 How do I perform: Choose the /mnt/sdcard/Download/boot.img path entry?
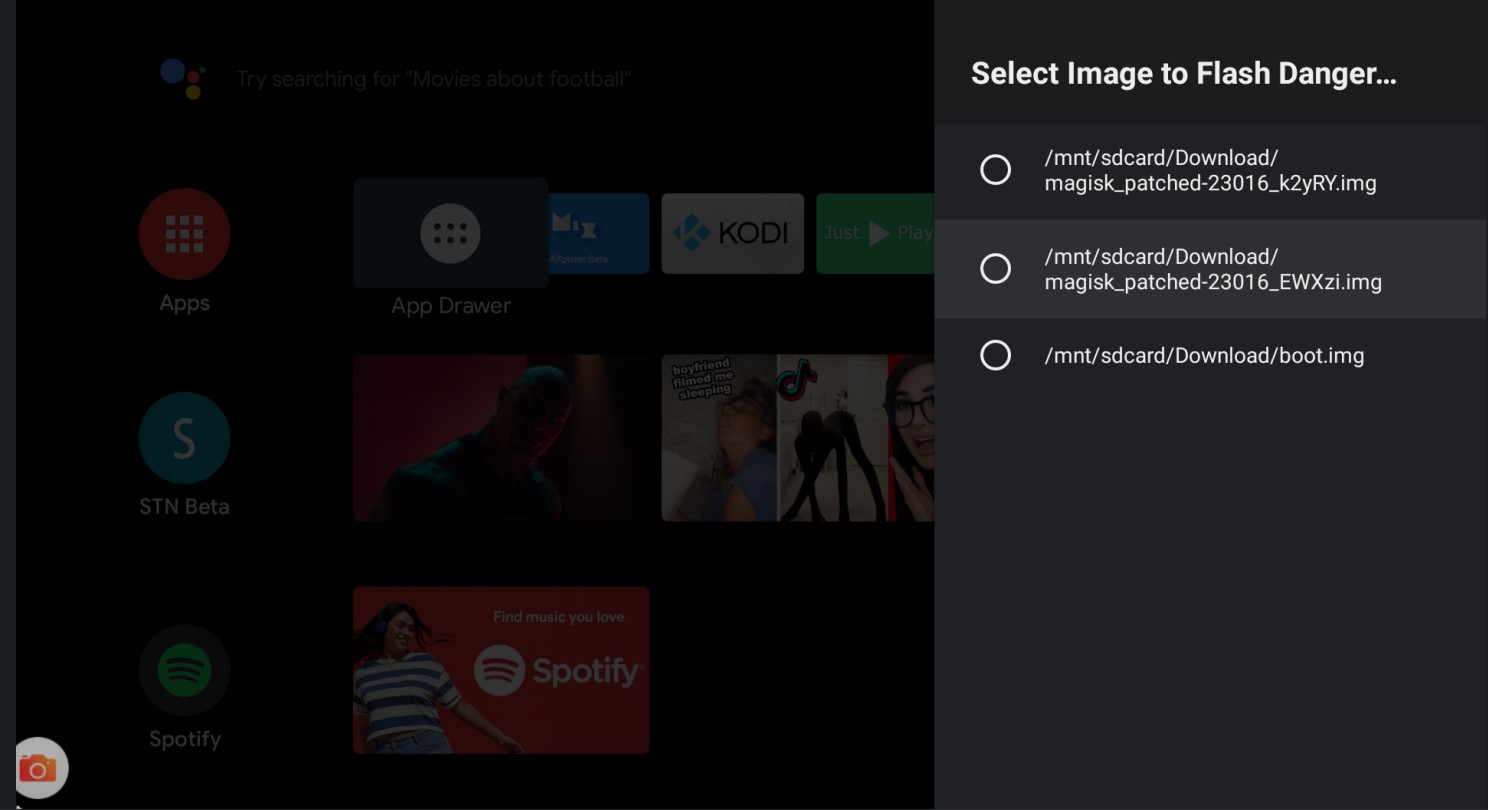1204,356
